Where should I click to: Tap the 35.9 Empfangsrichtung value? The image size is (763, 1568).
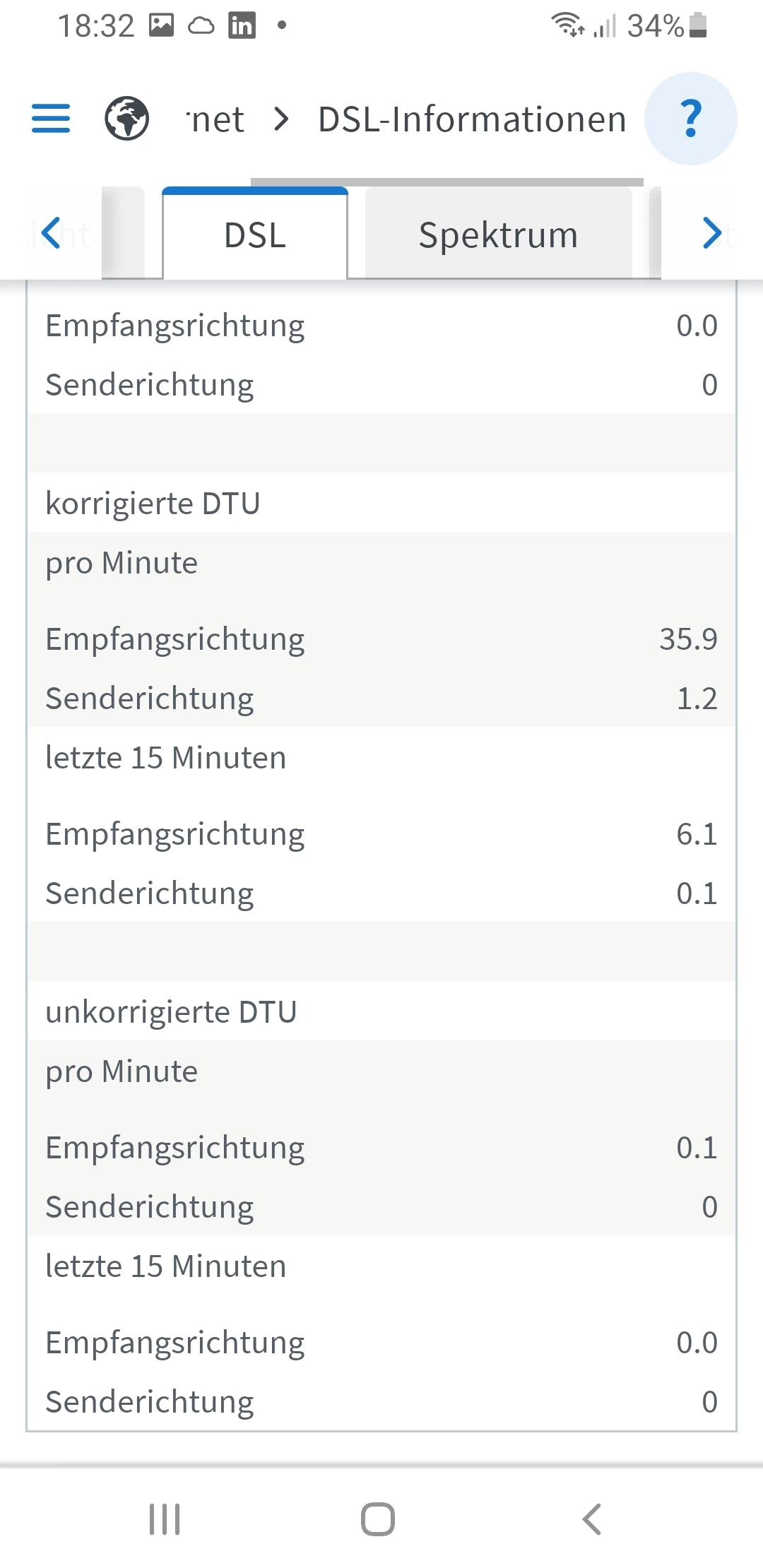pos(688,639)
